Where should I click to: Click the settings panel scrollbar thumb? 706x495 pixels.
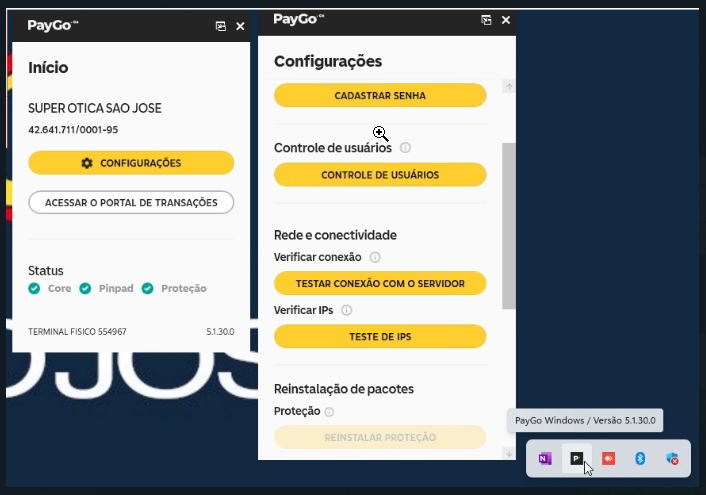[x=508, y=225]
